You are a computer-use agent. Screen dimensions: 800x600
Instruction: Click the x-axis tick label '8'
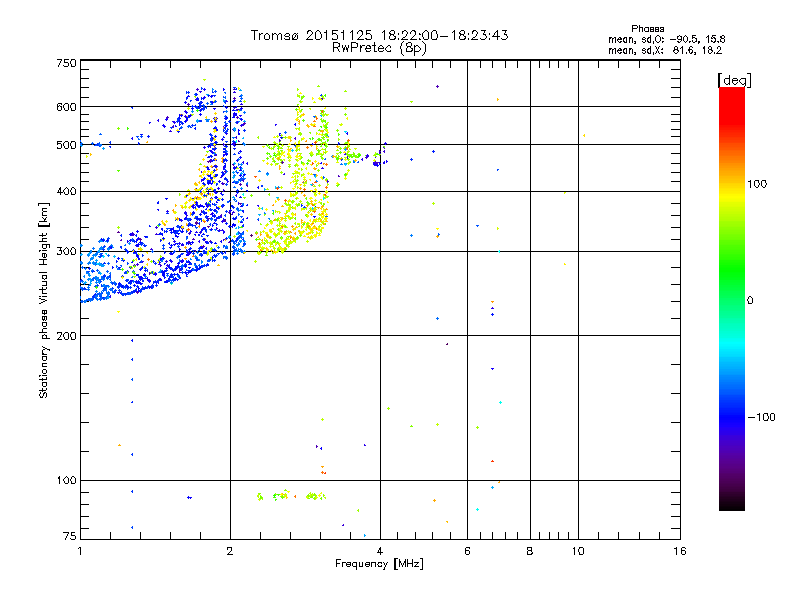530,551
